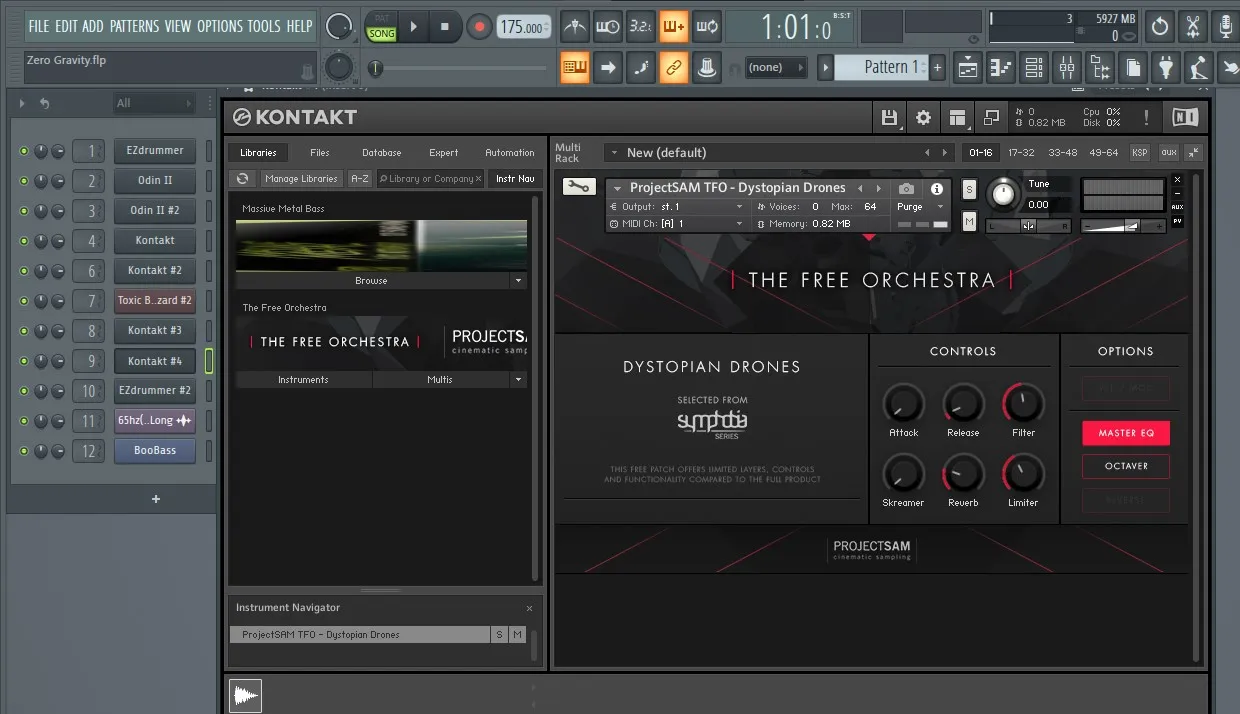Image resolution: width=1240 pixels, height=714 pixels.
Task: Open the ProjectSAM instrument name dropdown arrow
Action: point(618,188)
